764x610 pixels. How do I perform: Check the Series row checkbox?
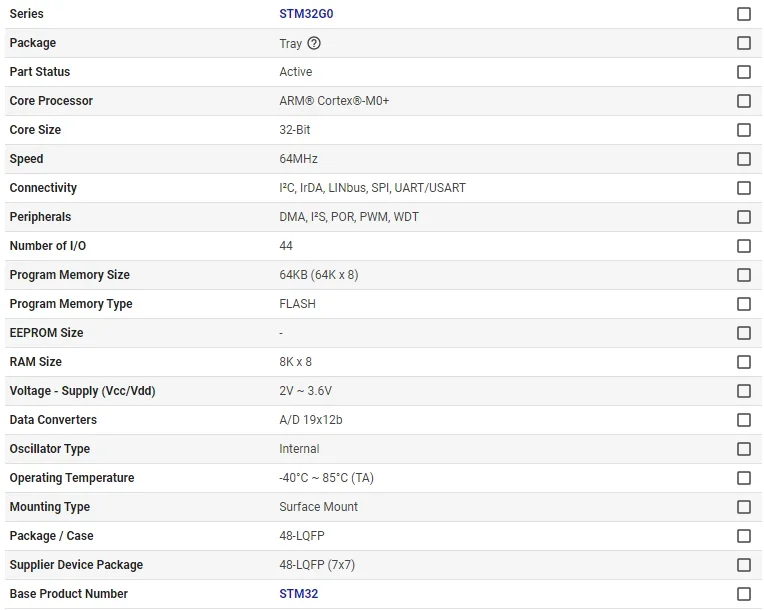(x=744, y=14)
